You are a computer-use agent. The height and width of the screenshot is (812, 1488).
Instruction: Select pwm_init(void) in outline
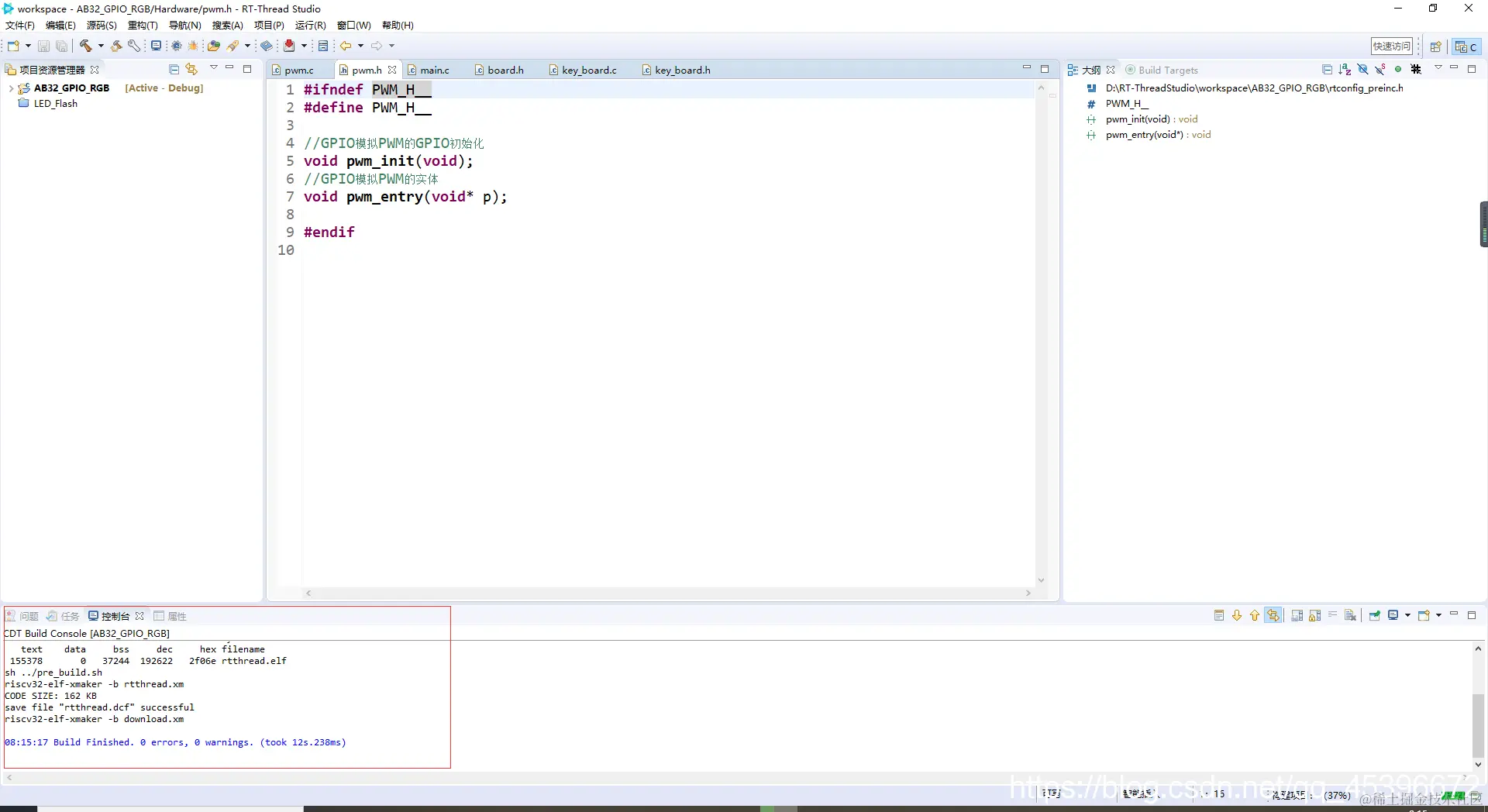pos(1152,119)
